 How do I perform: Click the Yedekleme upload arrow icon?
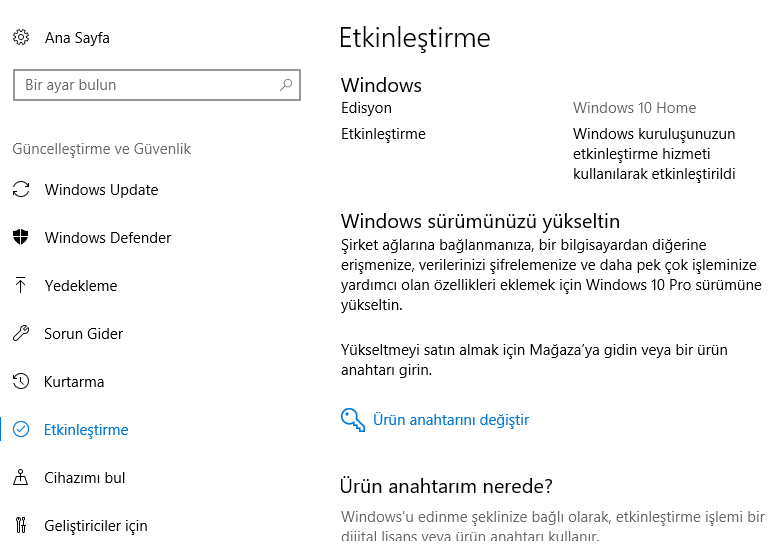[21, 286]
